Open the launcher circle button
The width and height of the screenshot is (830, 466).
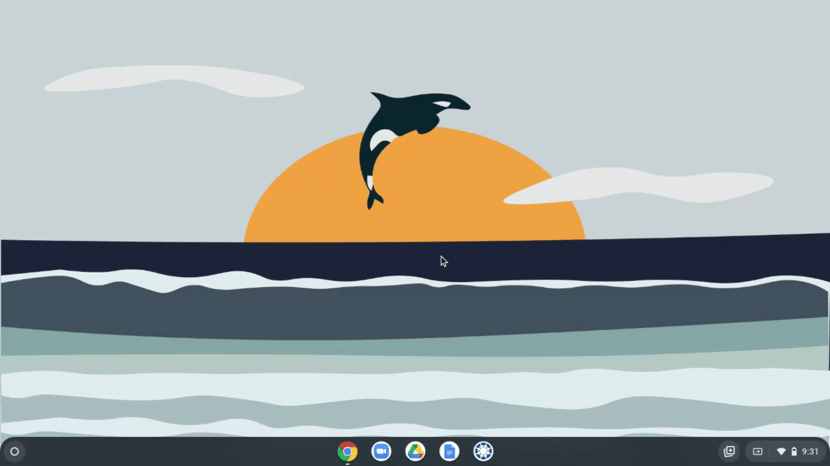tap(15, 452)
